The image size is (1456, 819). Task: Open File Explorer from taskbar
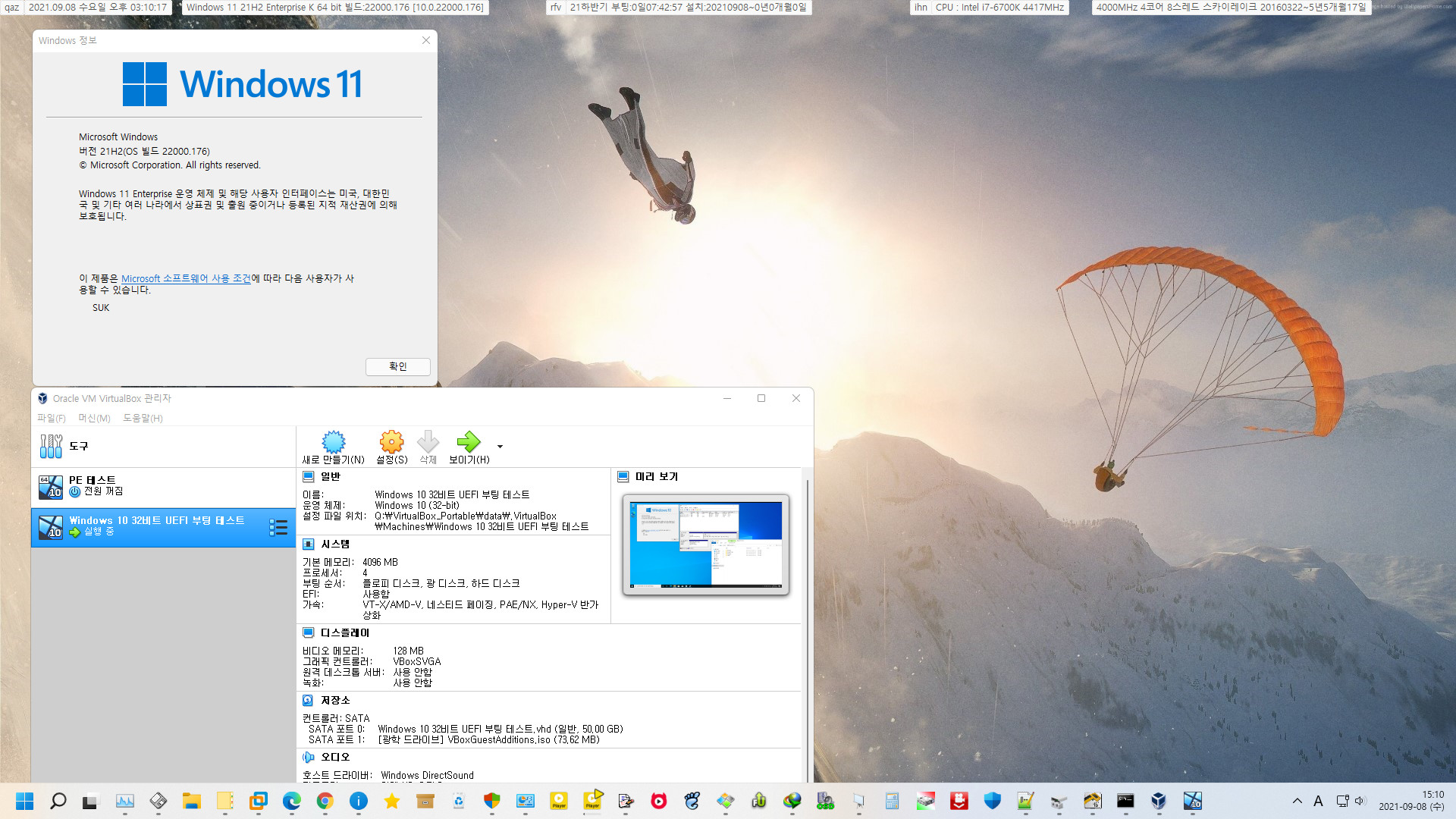click(x=191, y=801)
